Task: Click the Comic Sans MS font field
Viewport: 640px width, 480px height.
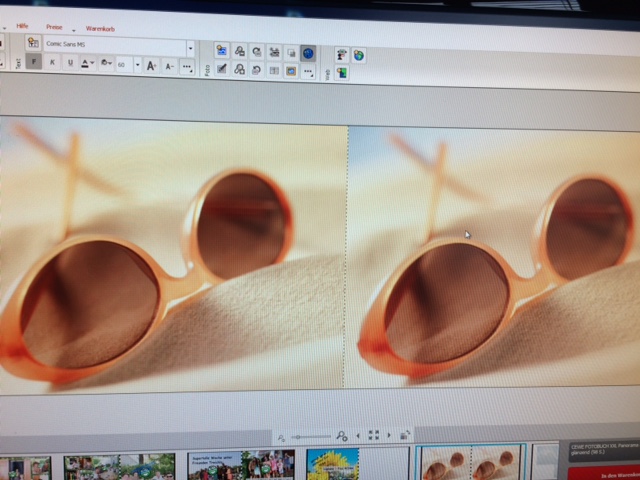Action: 115,46
